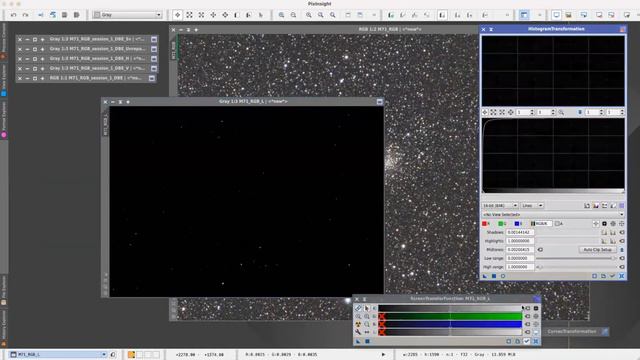Toggle link RGB channels icon in ScreenTransferFunction
640x360 pixels.
click(358, 308)
